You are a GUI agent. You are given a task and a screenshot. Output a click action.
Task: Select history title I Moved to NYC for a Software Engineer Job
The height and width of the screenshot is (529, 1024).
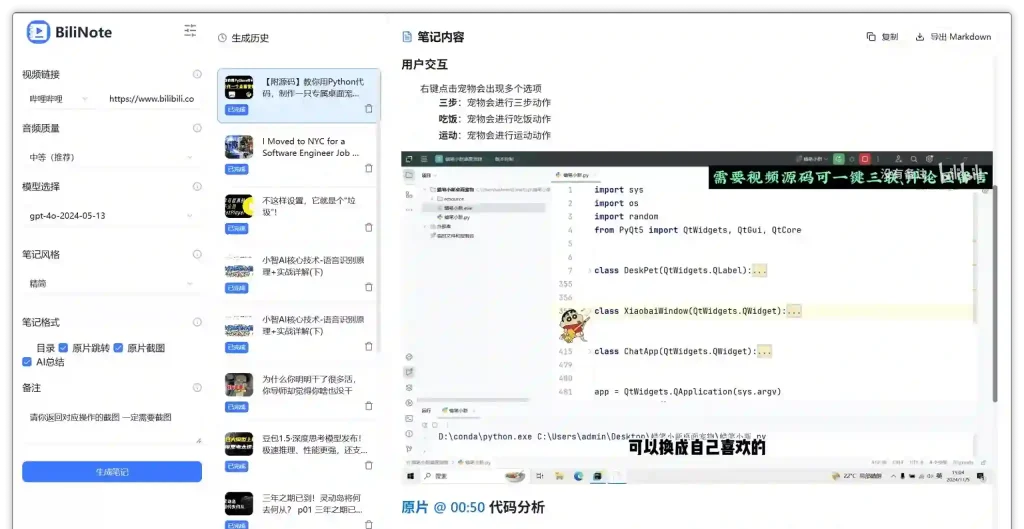311,147
